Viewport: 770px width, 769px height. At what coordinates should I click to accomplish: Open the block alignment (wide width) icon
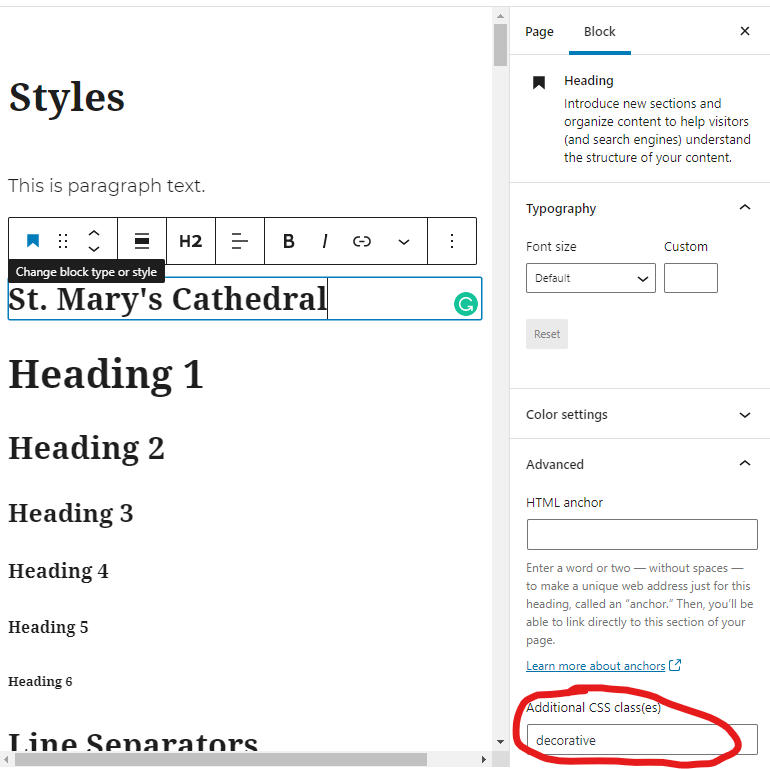click(x=142, y=241)
